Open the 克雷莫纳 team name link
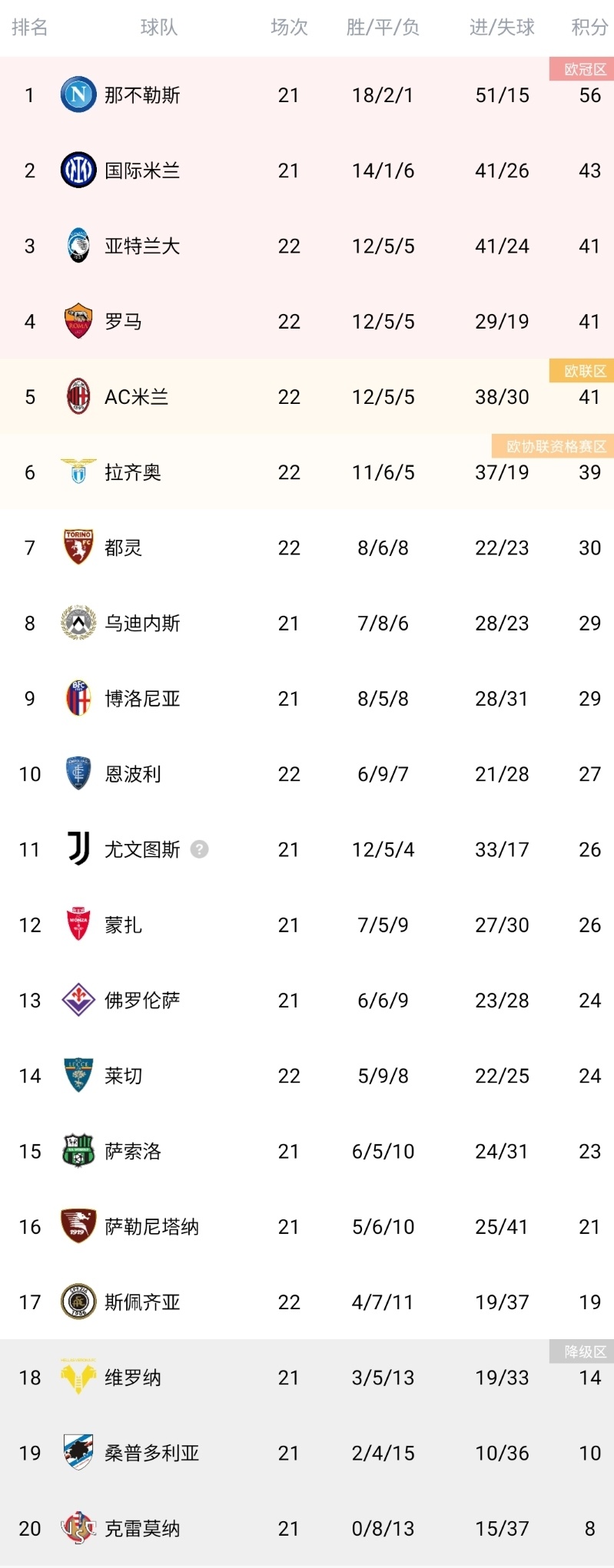The height and width of the screenshot is (1568, 614). [142, 1528]
